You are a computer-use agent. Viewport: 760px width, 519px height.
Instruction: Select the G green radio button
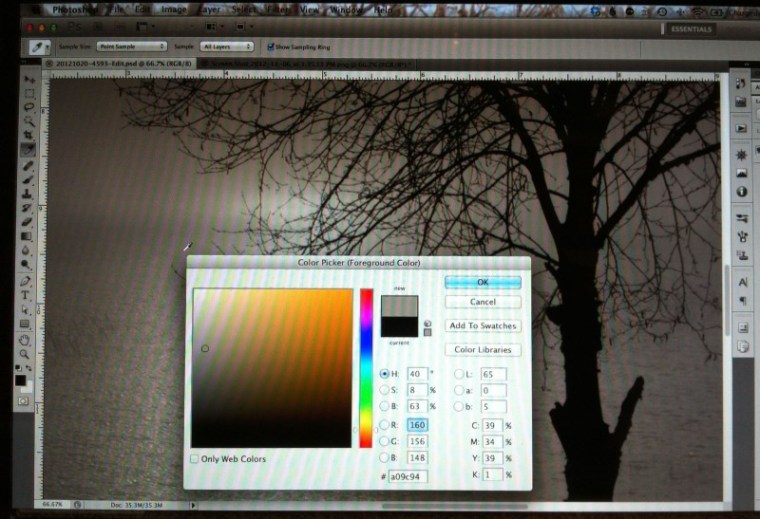[x=384, y=441]
